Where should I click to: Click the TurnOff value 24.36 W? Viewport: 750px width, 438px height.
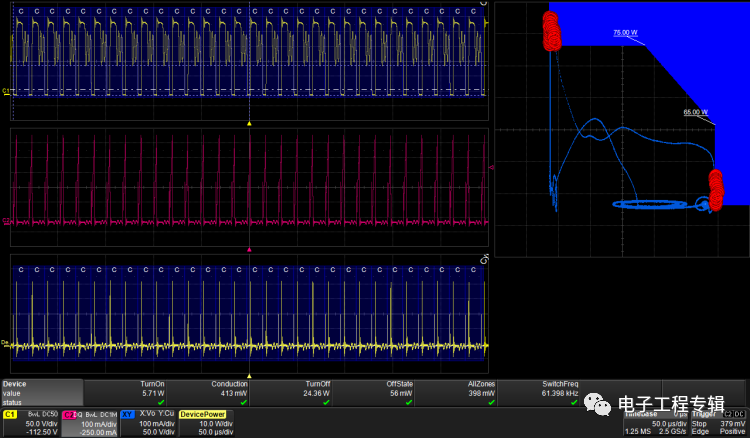click(316, 394)
